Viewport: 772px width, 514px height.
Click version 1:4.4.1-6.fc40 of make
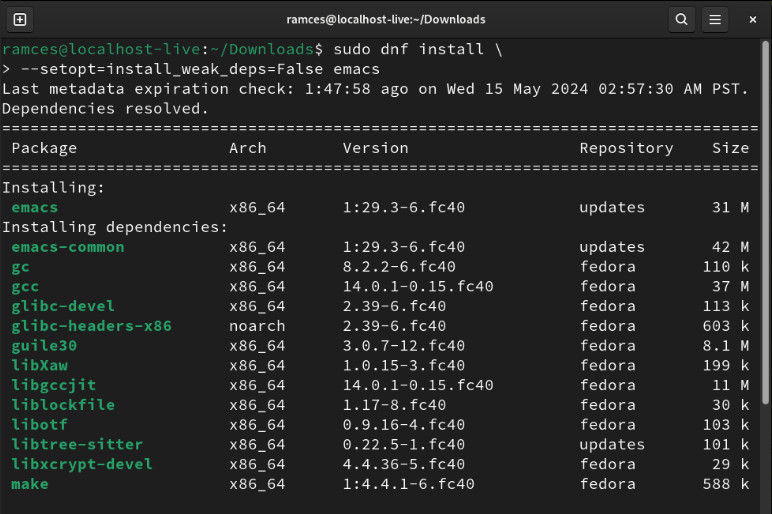tap(409, 484)
